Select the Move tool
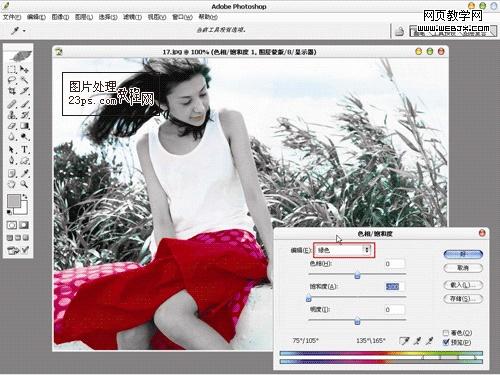Image resolution: width=500 pixels, height=375 pixels. tap(24, 69)
